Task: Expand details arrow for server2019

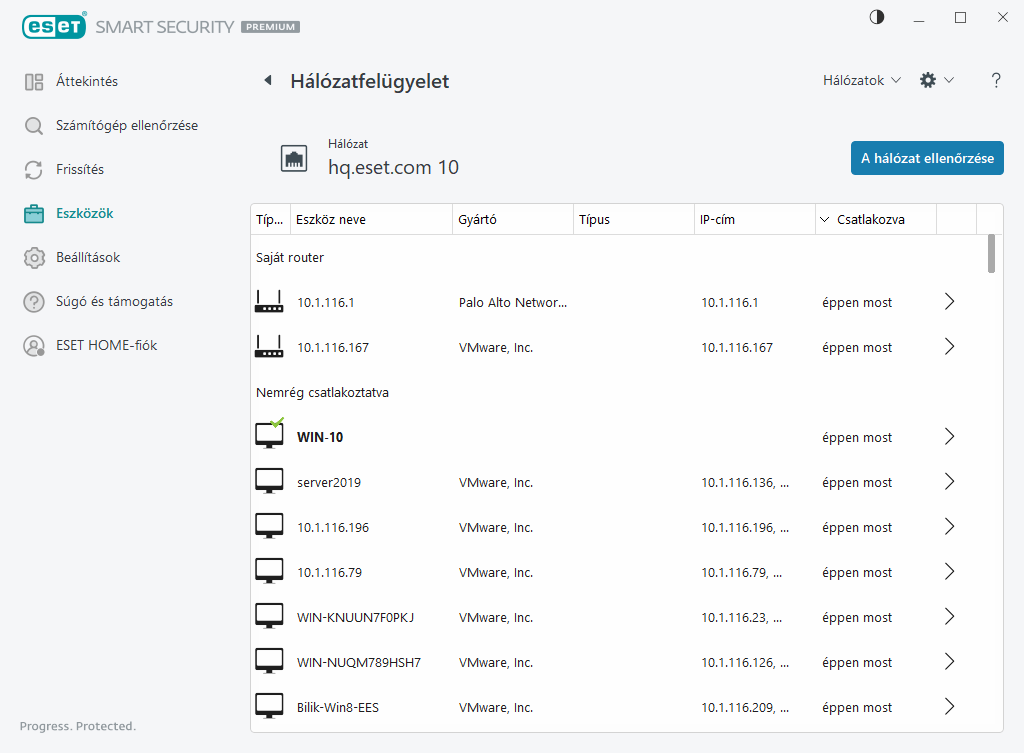Action: (949, 482)
